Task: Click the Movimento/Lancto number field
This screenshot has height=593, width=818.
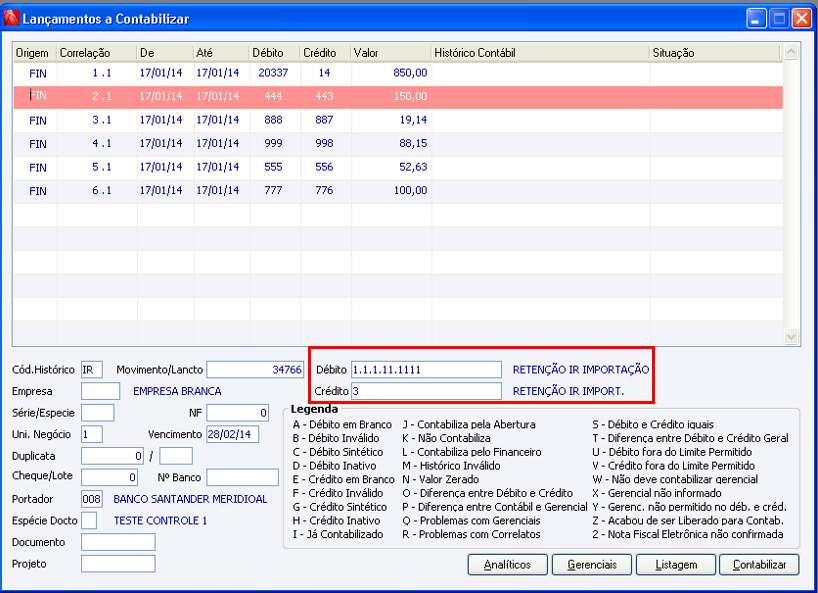Action: tap(254, 369)
